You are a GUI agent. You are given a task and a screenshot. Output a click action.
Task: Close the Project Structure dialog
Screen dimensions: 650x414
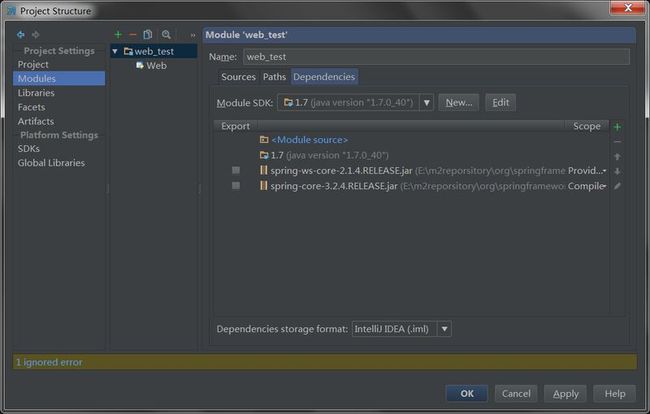point(628,7)
